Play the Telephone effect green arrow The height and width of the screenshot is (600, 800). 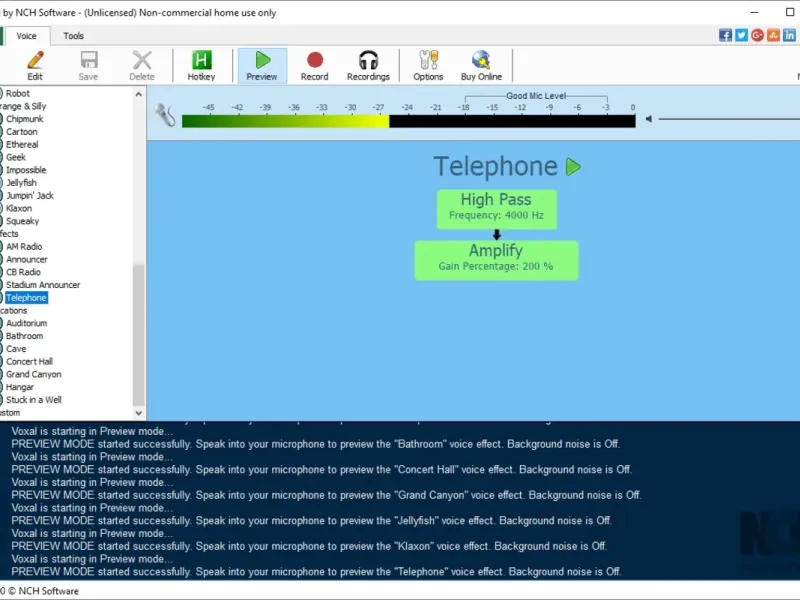coord(573,167)
